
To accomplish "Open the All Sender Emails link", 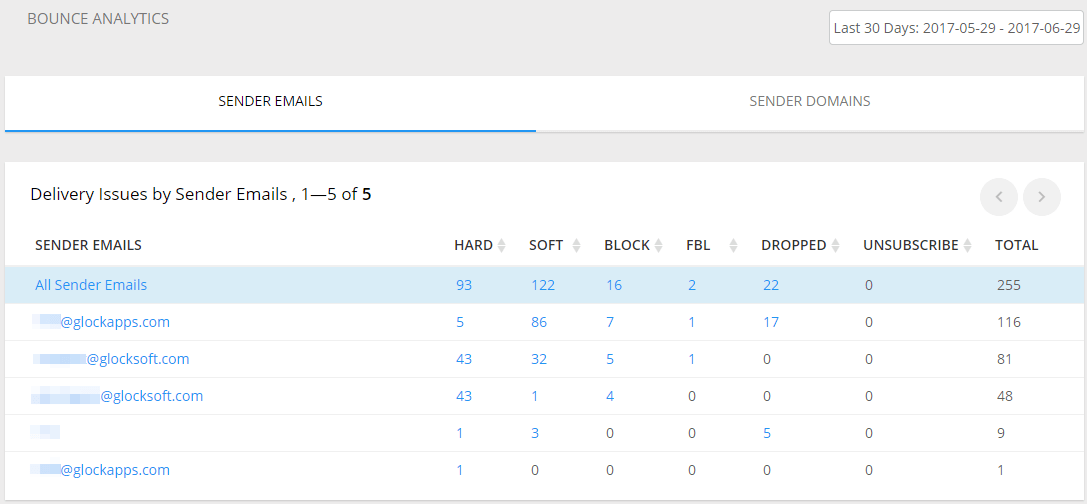I will [91, 285].
